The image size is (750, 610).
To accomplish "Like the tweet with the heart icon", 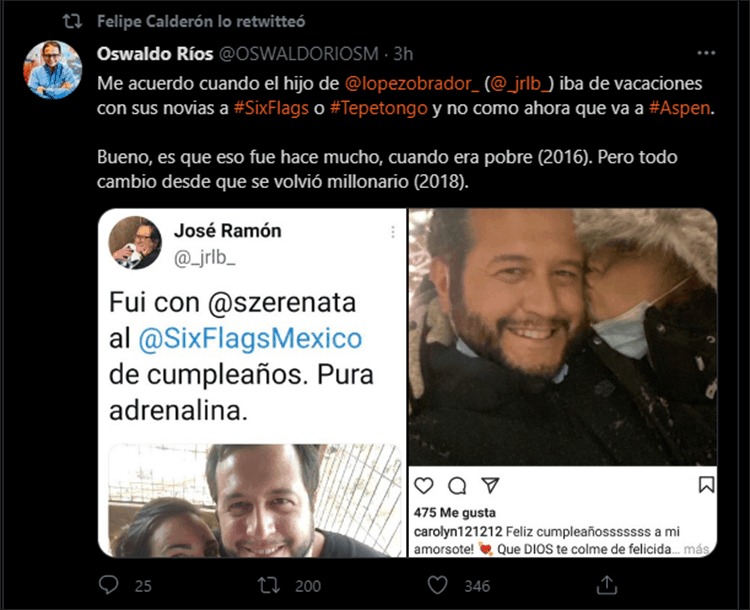I will coord(437,585).
